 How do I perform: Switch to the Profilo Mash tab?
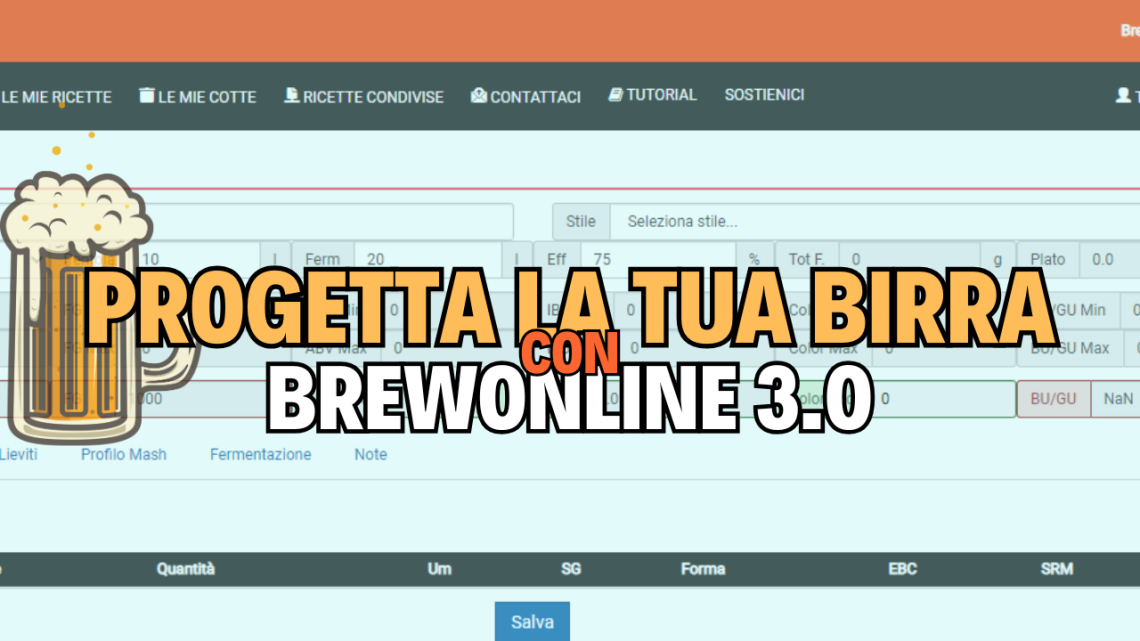point(124,454)
